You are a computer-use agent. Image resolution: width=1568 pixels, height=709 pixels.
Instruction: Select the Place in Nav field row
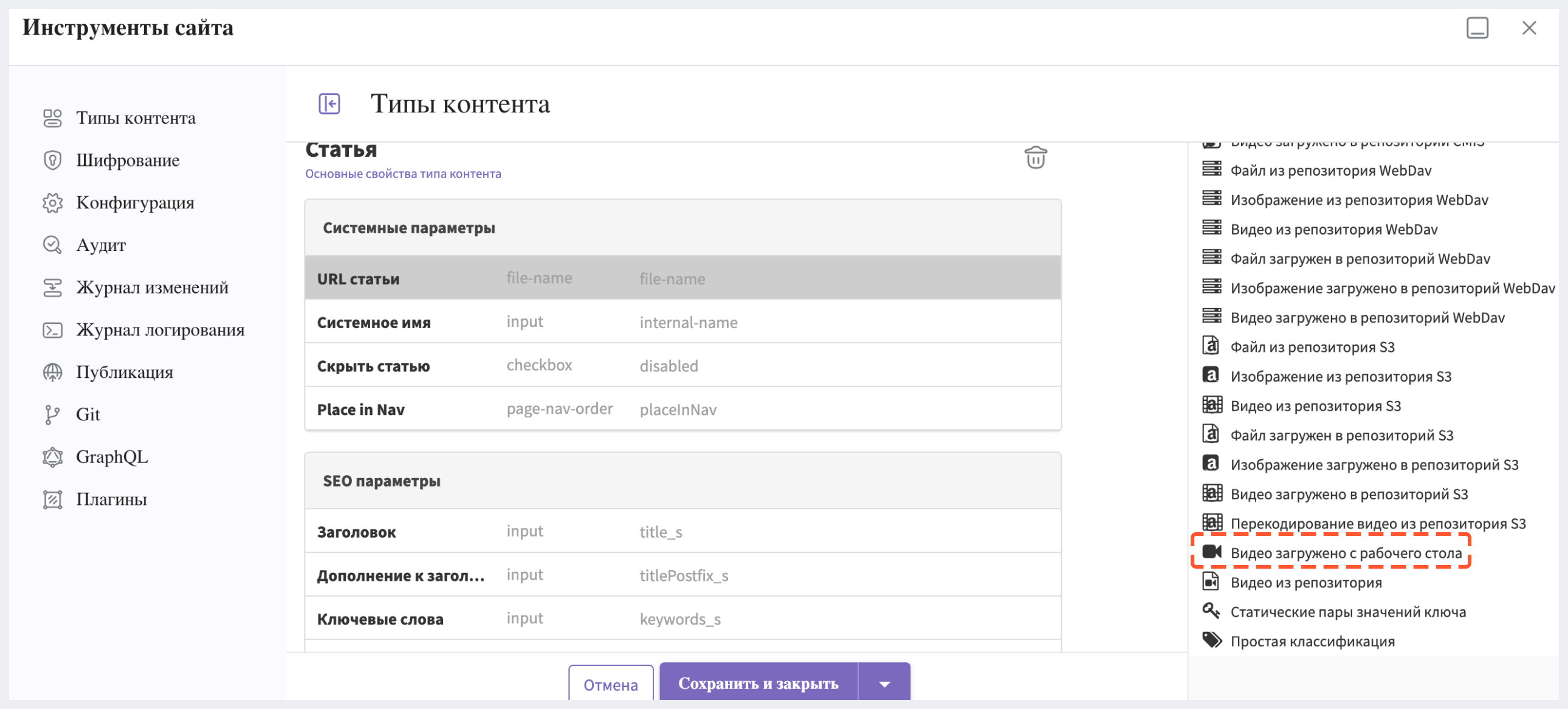pyautogui.click(x=683, y=409)
